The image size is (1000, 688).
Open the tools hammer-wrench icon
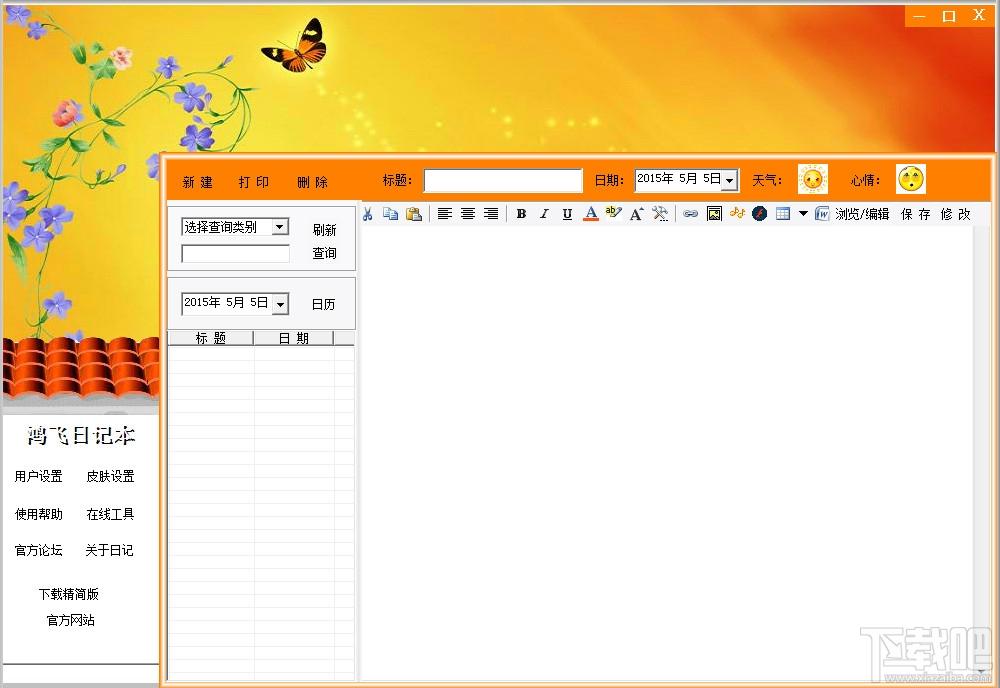point(660,214)
